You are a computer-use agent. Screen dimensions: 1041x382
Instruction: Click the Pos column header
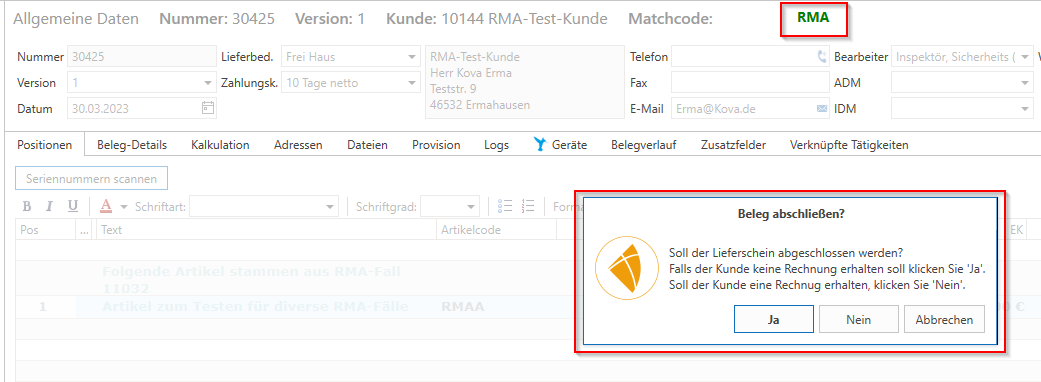click(45, 230)
